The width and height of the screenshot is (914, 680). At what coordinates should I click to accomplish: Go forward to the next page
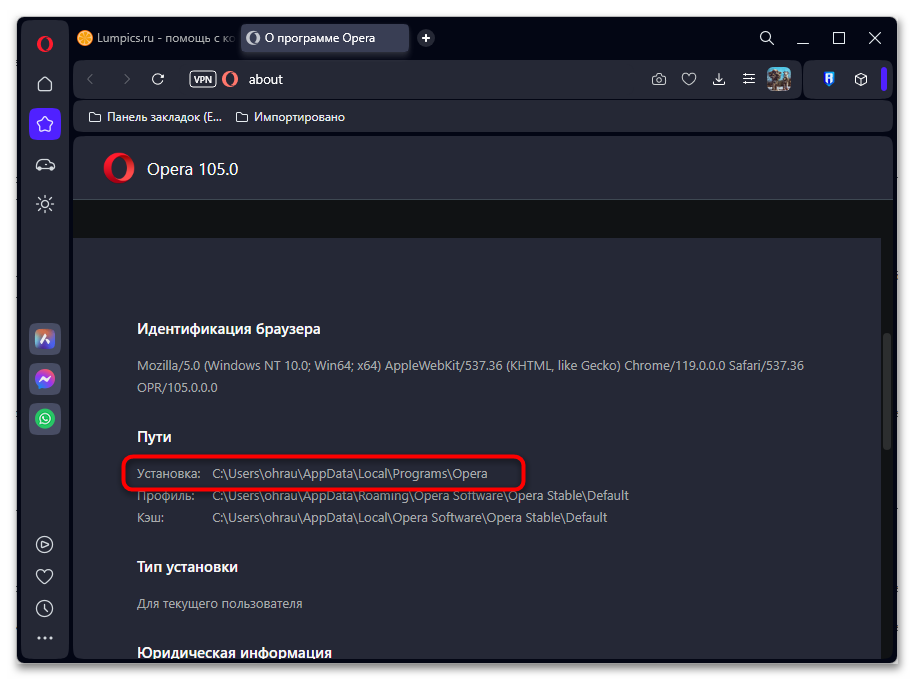click(126, 79)
